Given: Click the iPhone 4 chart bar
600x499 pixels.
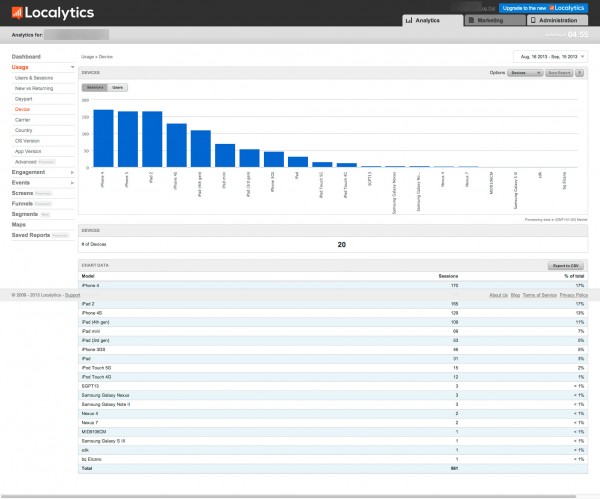Looking at the screenshot, I should coord(103,139).
